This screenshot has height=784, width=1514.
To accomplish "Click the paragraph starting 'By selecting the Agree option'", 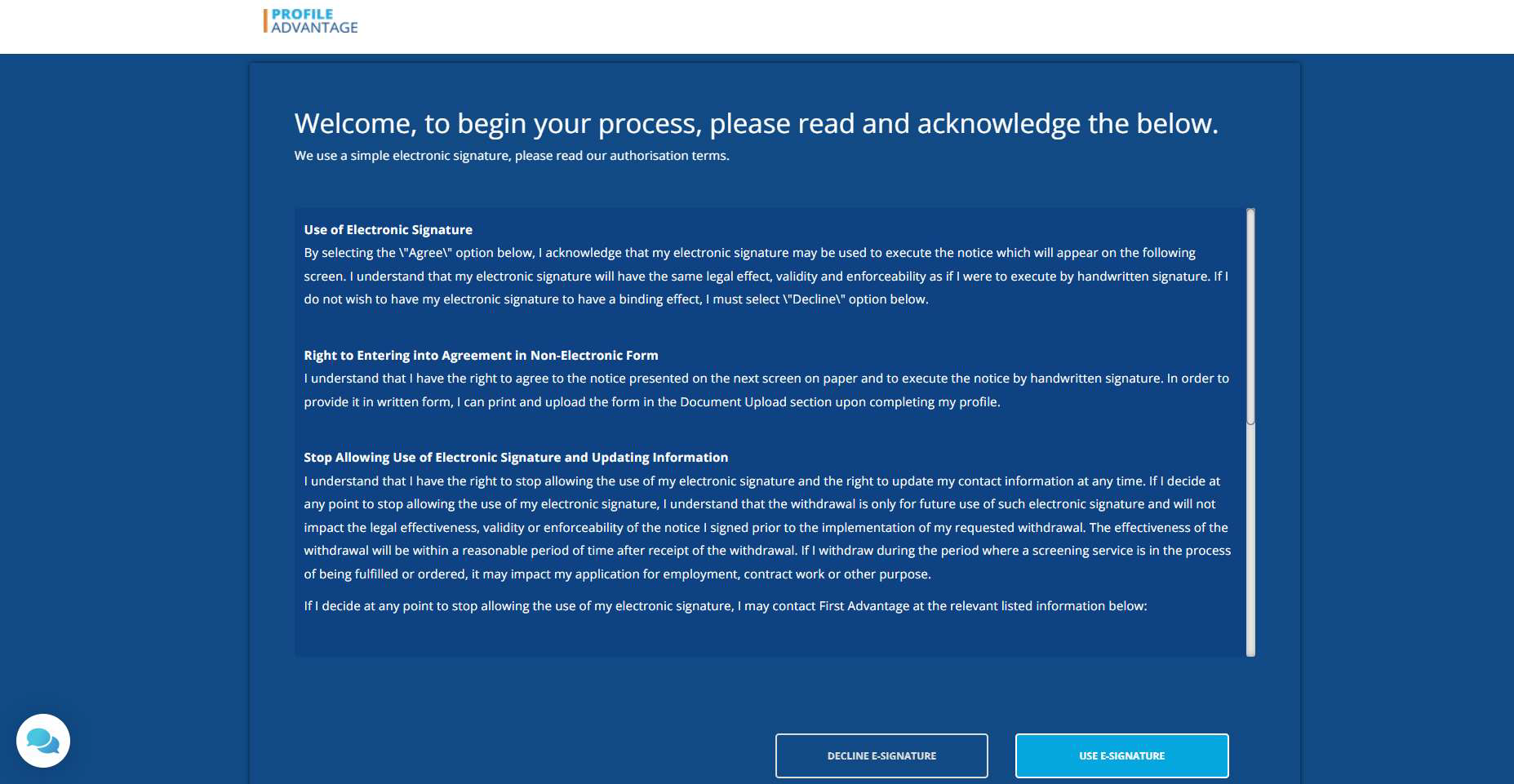I will coord(765,277).
